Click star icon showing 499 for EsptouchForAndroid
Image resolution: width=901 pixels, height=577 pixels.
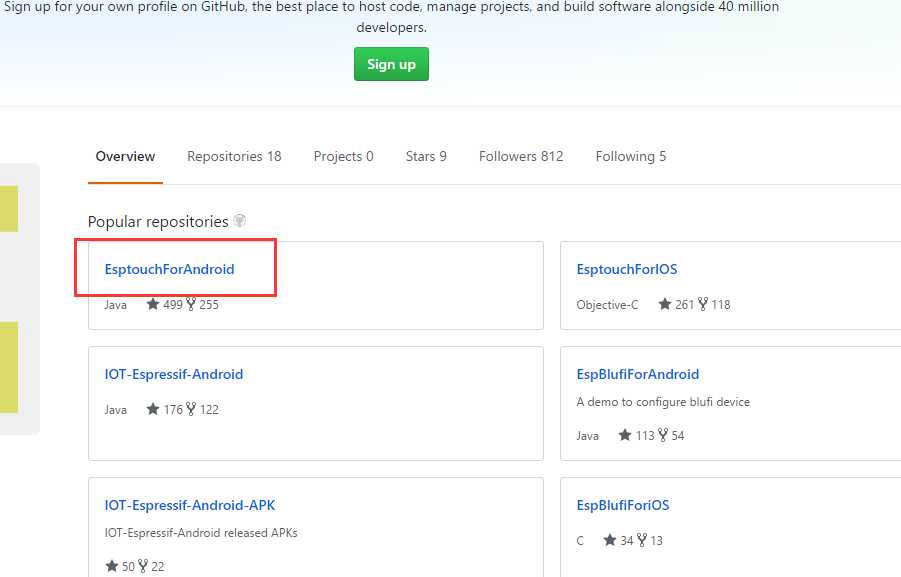click(x=153, y=304)
